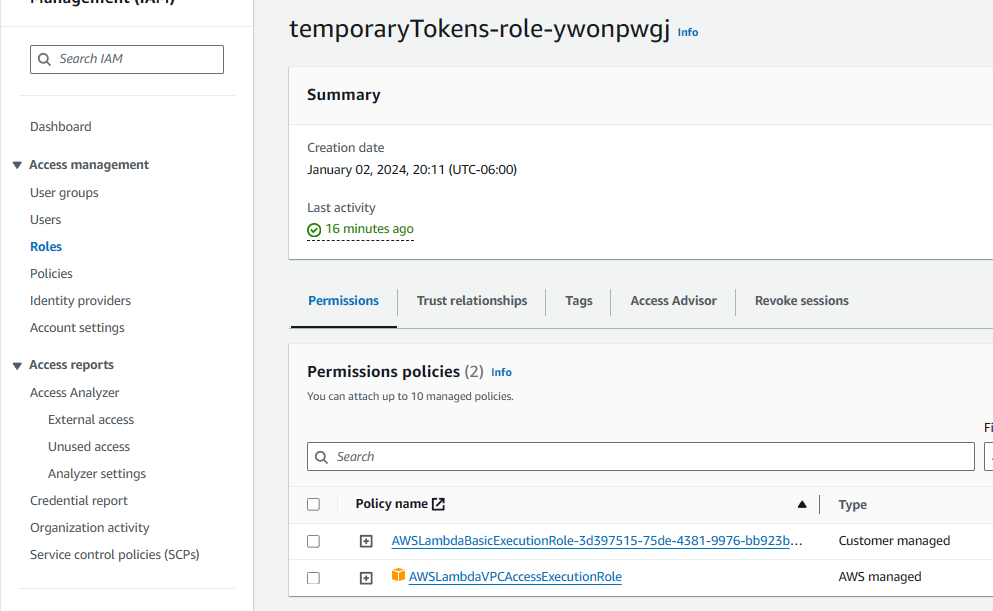Open Policies in the sidebar

click(51, 274)
